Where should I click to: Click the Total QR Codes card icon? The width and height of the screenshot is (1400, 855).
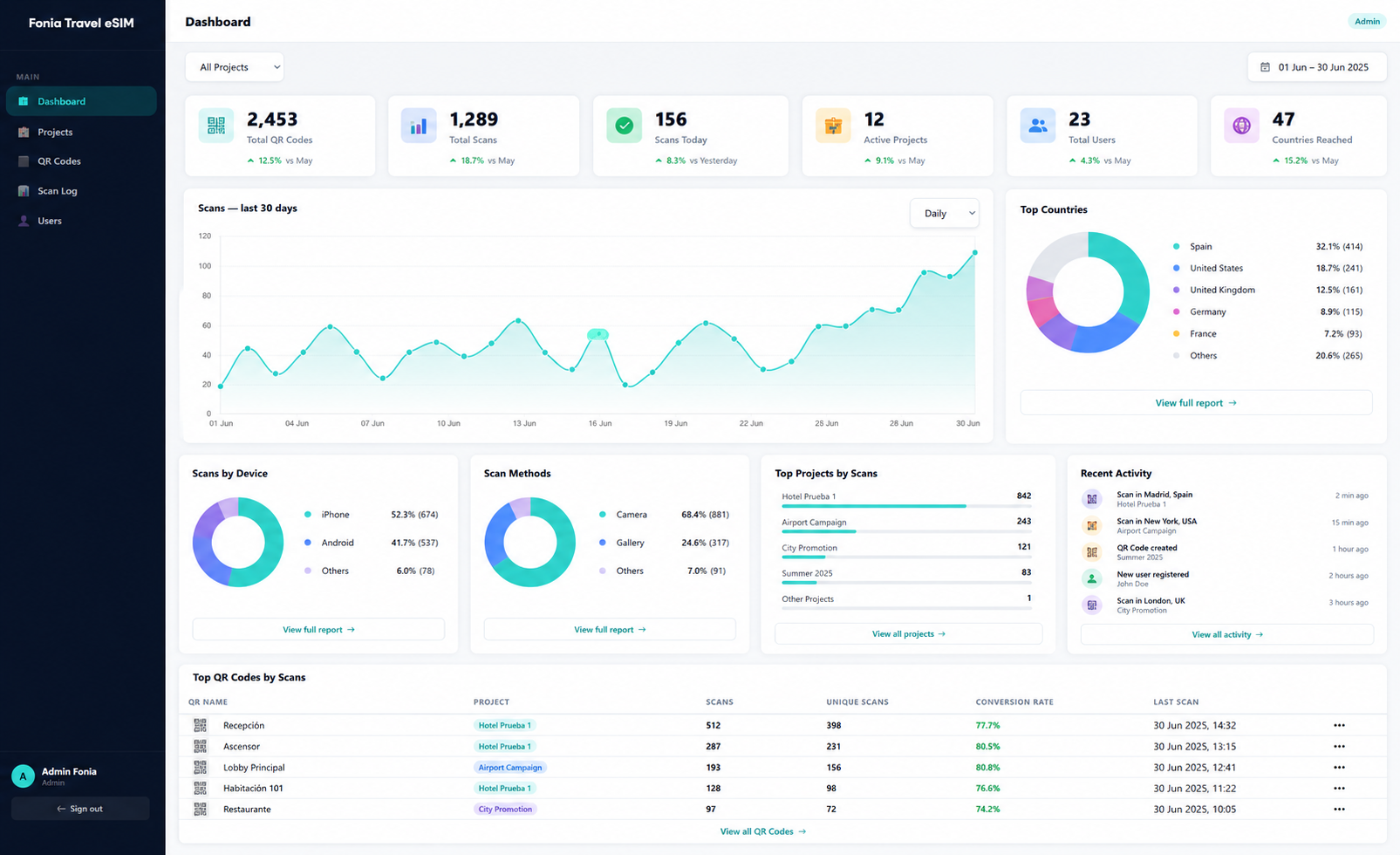click(215, 126)
